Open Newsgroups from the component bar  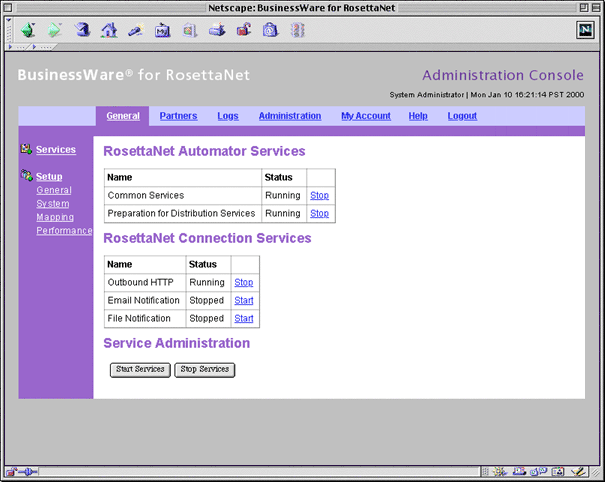538,472
